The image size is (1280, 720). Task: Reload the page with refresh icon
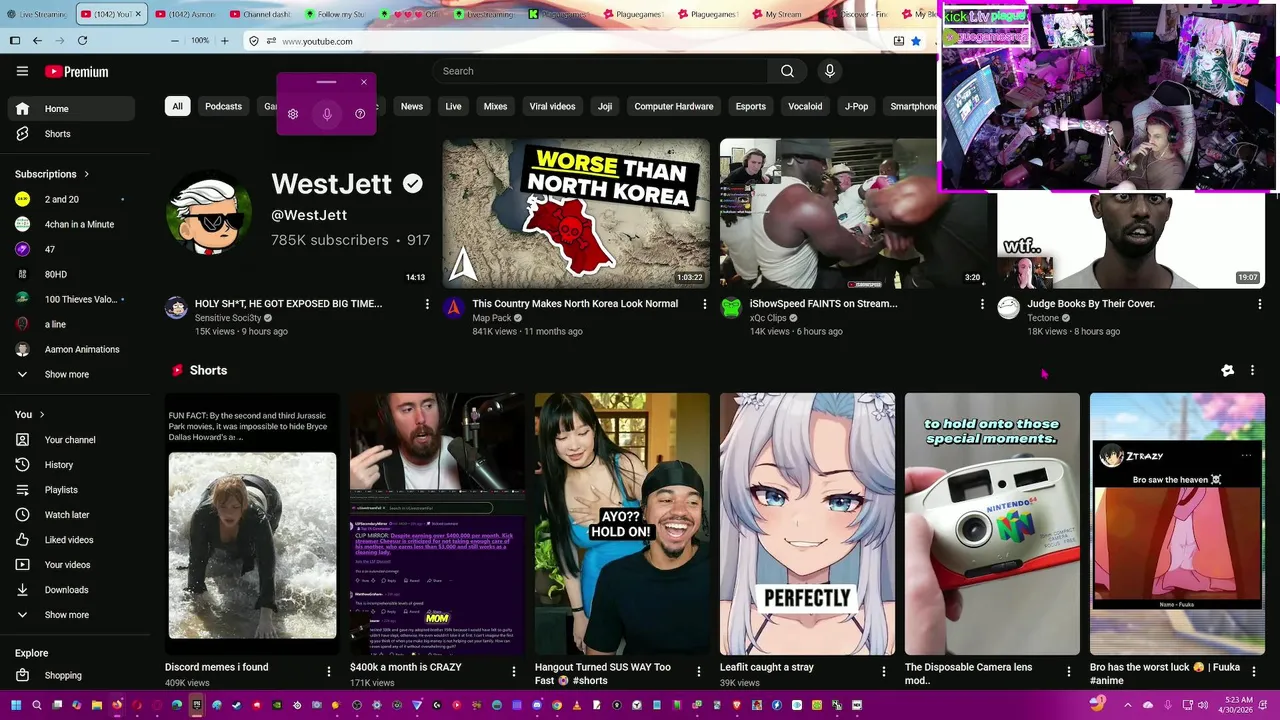82,41
